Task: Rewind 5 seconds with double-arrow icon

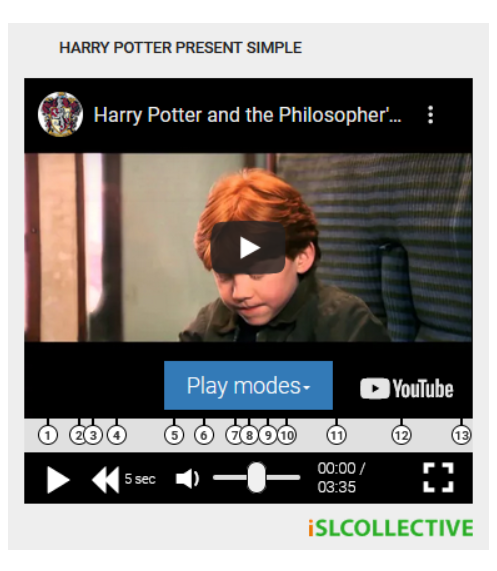Action: 105,480
